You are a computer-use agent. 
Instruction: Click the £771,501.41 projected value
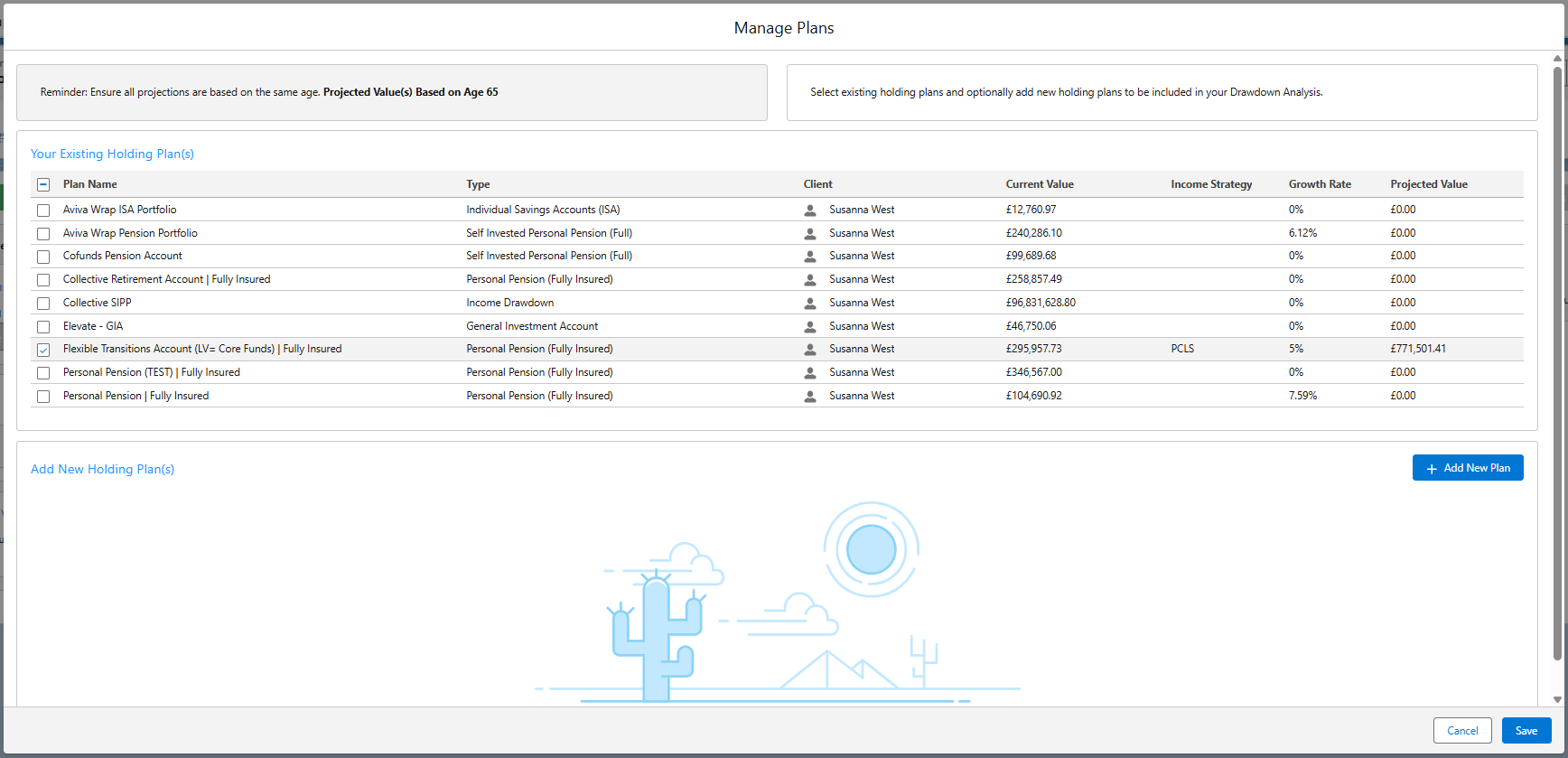pos(1418,349)
